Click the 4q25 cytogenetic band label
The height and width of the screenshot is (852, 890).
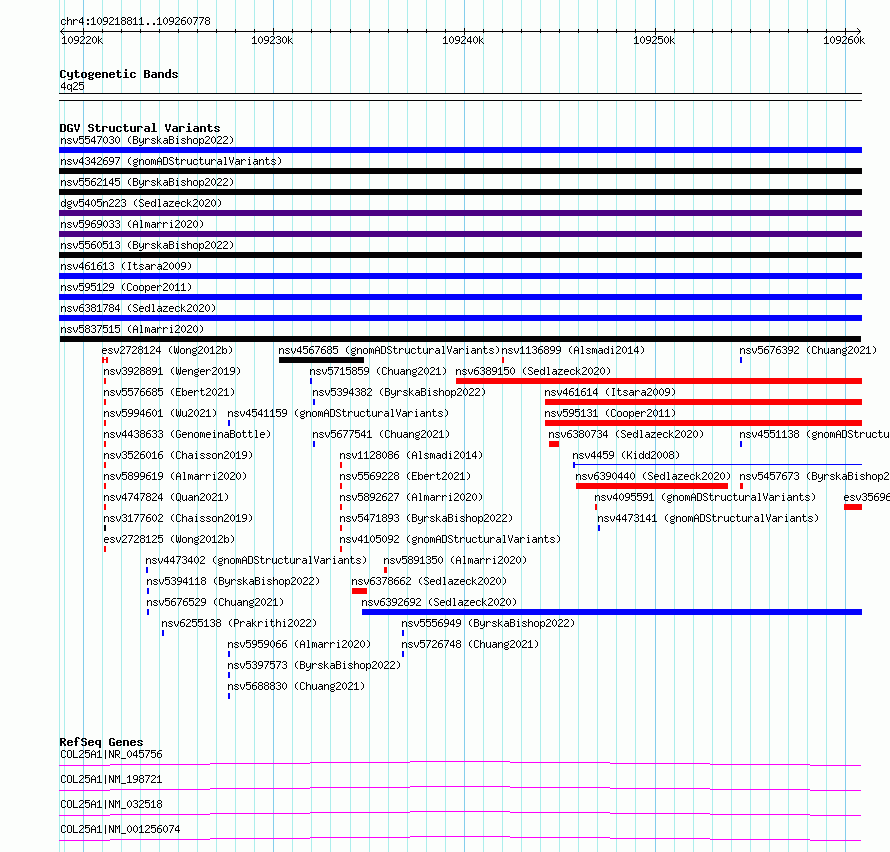click(72, 86)
